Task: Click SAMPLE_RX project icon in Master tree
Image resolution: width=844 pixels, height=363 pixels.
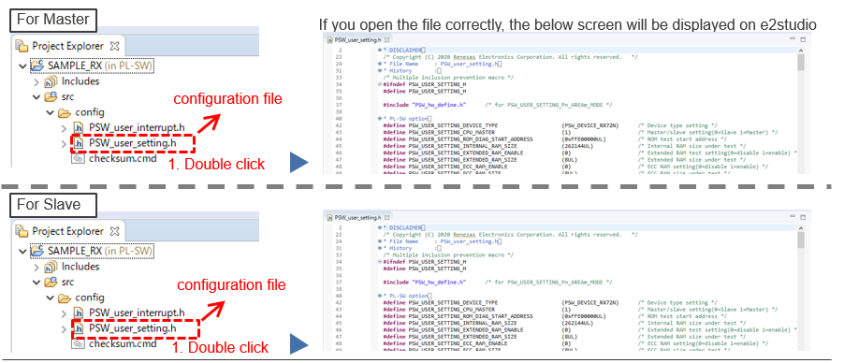Action: coord(37,66)
